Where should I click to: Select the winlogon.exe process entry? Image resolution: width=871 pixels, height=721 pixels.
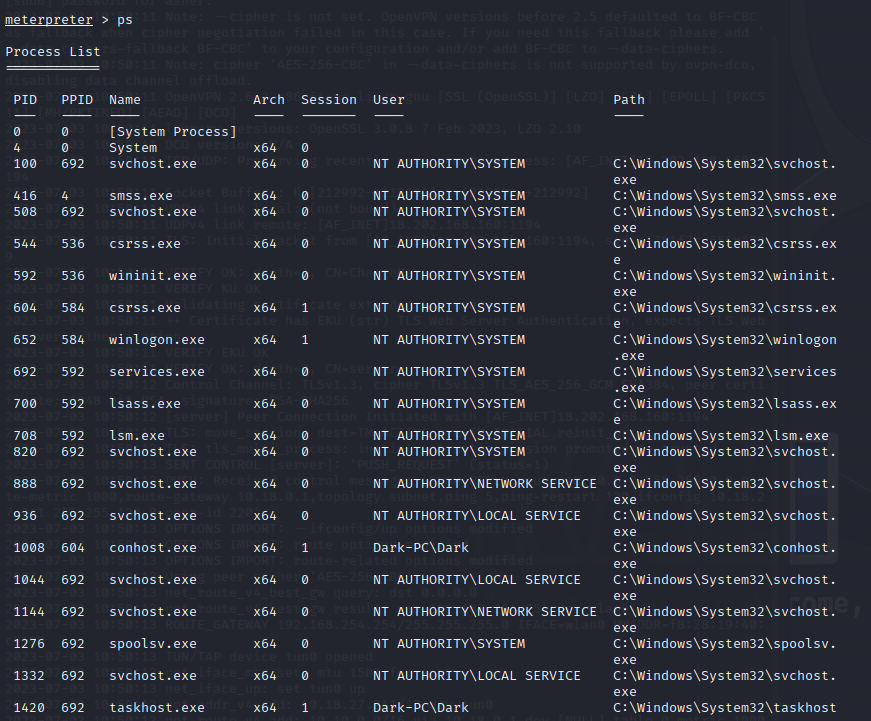click(157, 340)
